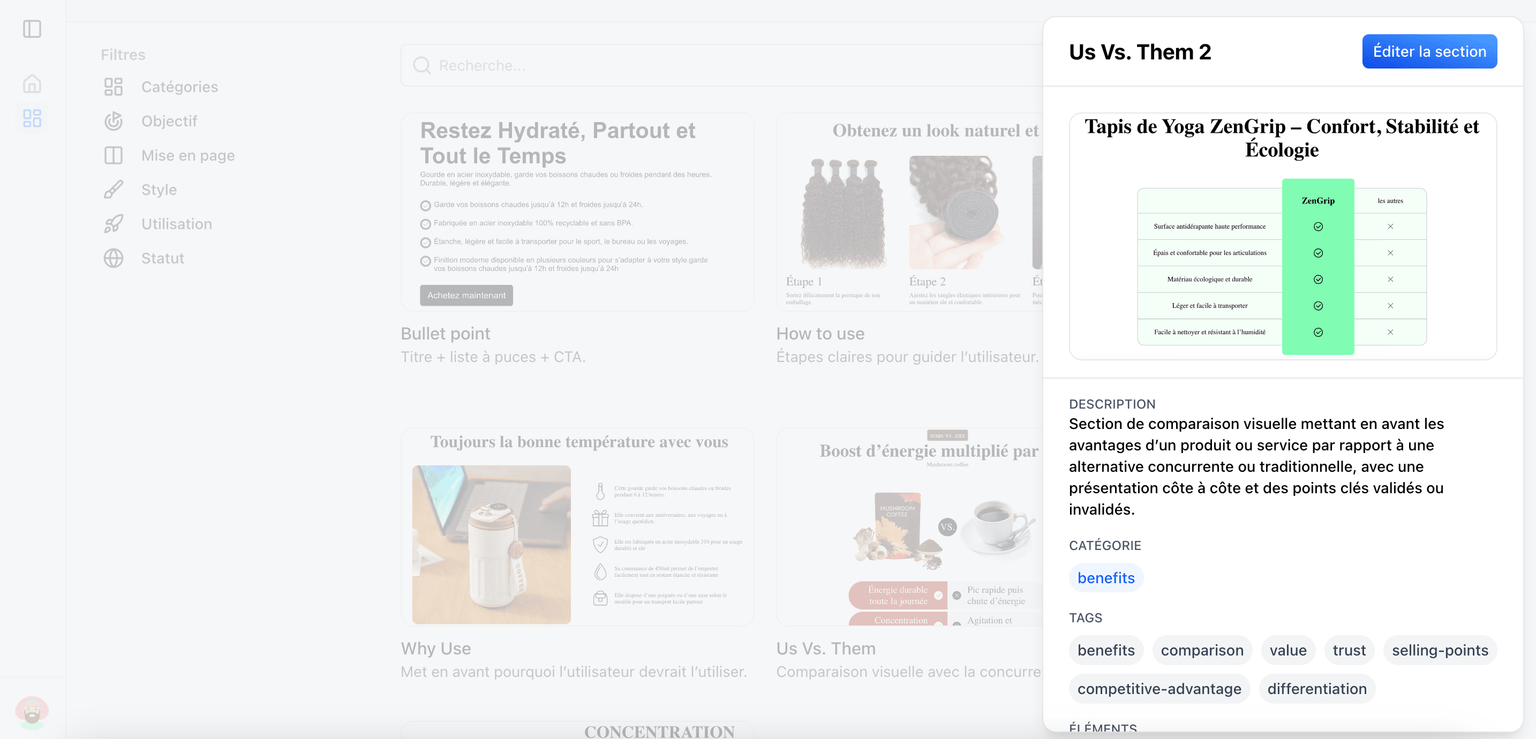
Task: Open the home icon in sidebar
Action: 32,84
